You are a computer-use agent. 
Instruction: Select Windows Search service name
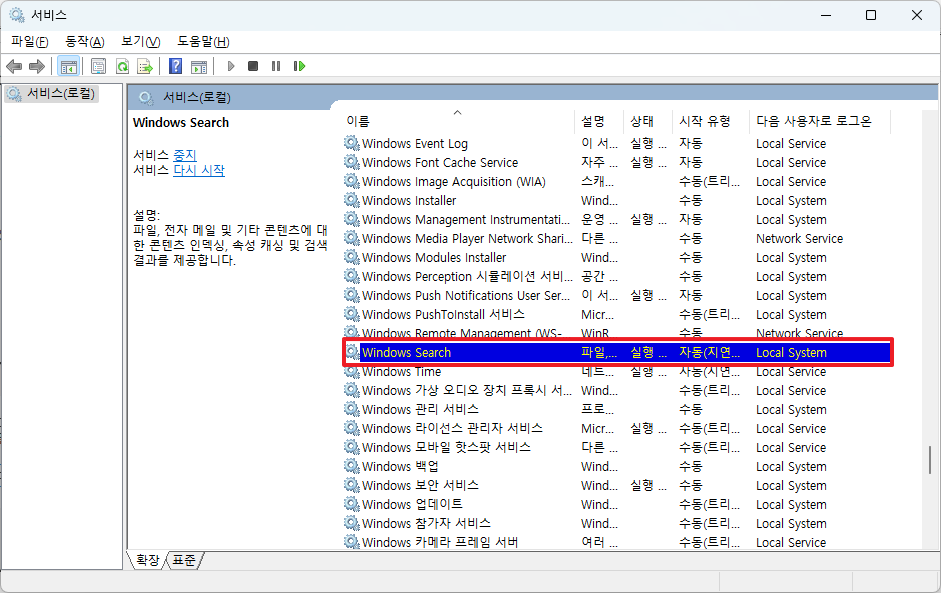tap(406, 352)
